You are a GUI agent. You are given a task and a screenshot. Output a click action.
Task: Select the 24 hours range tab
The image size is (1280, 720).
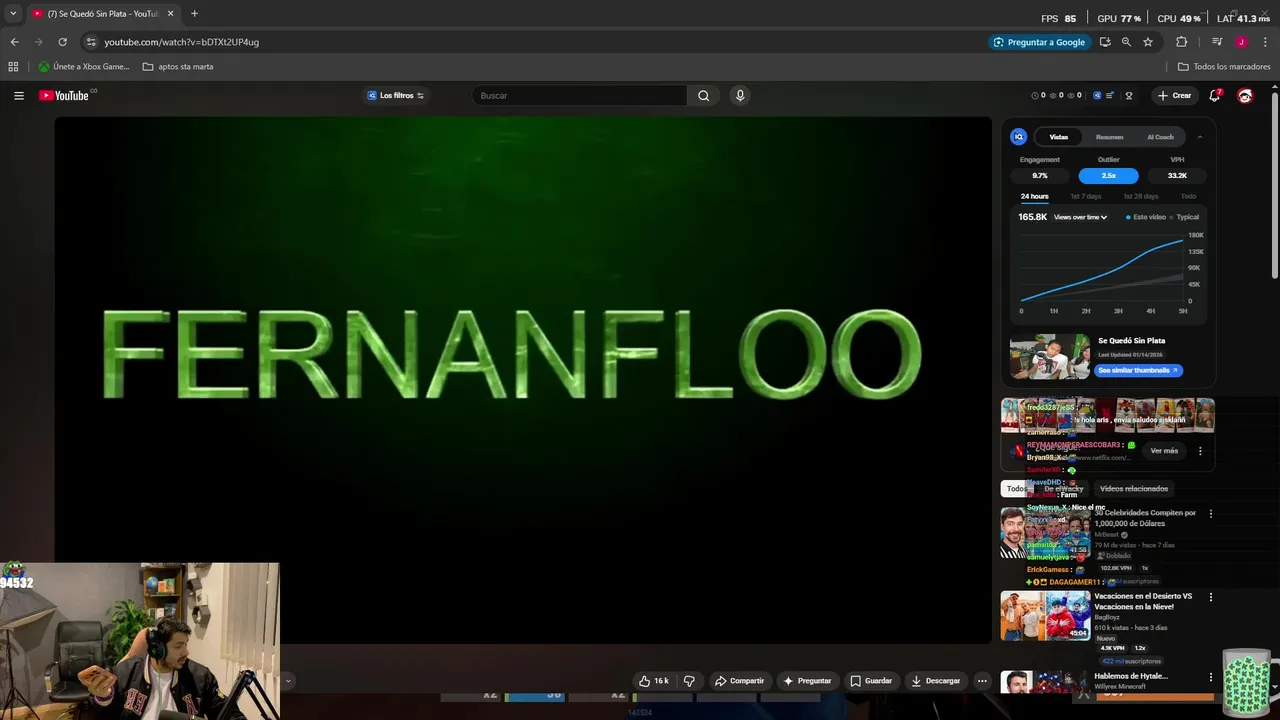[x=1034, y=196]
